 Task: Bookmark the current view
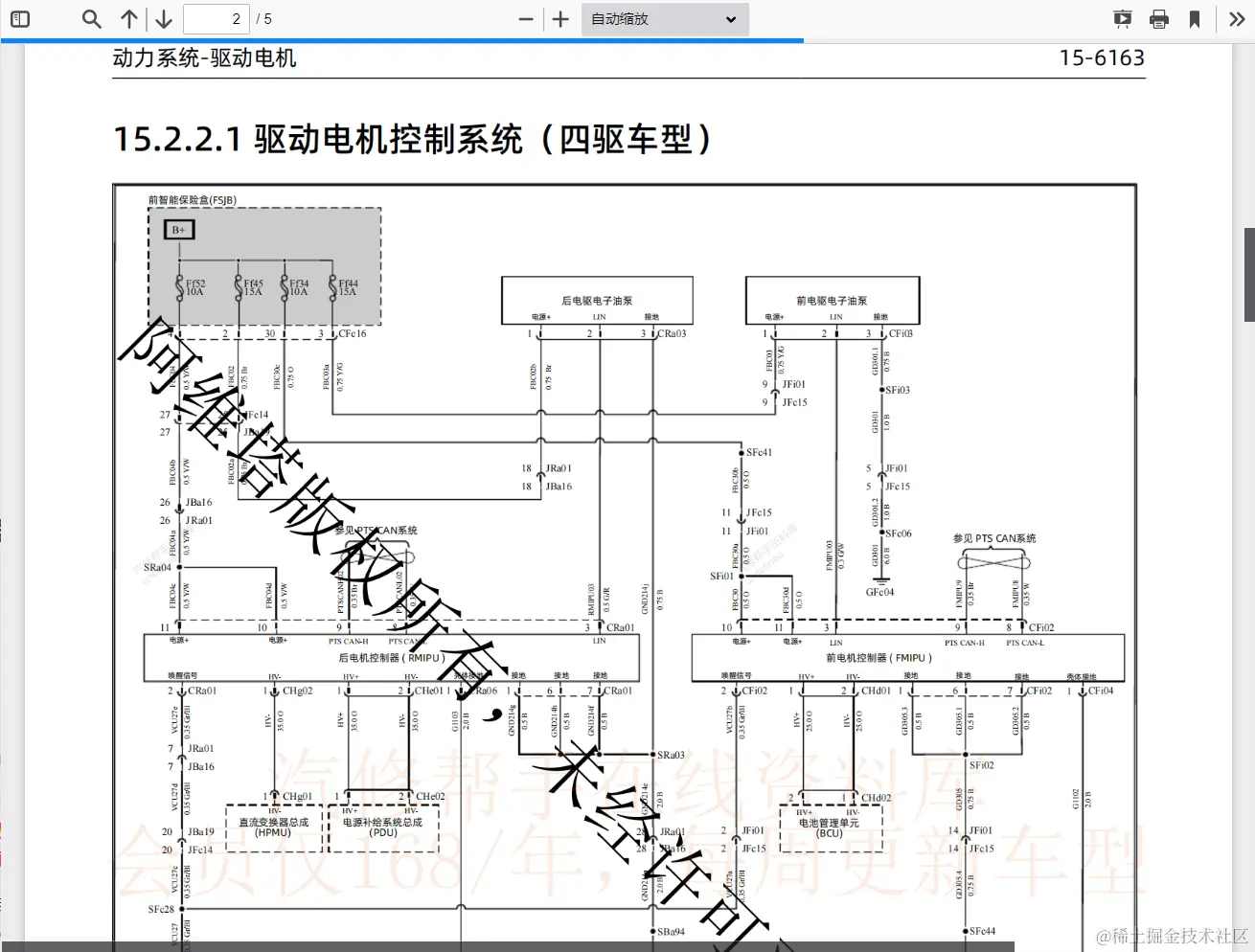pyautogui.click(x=1197, y=18)
